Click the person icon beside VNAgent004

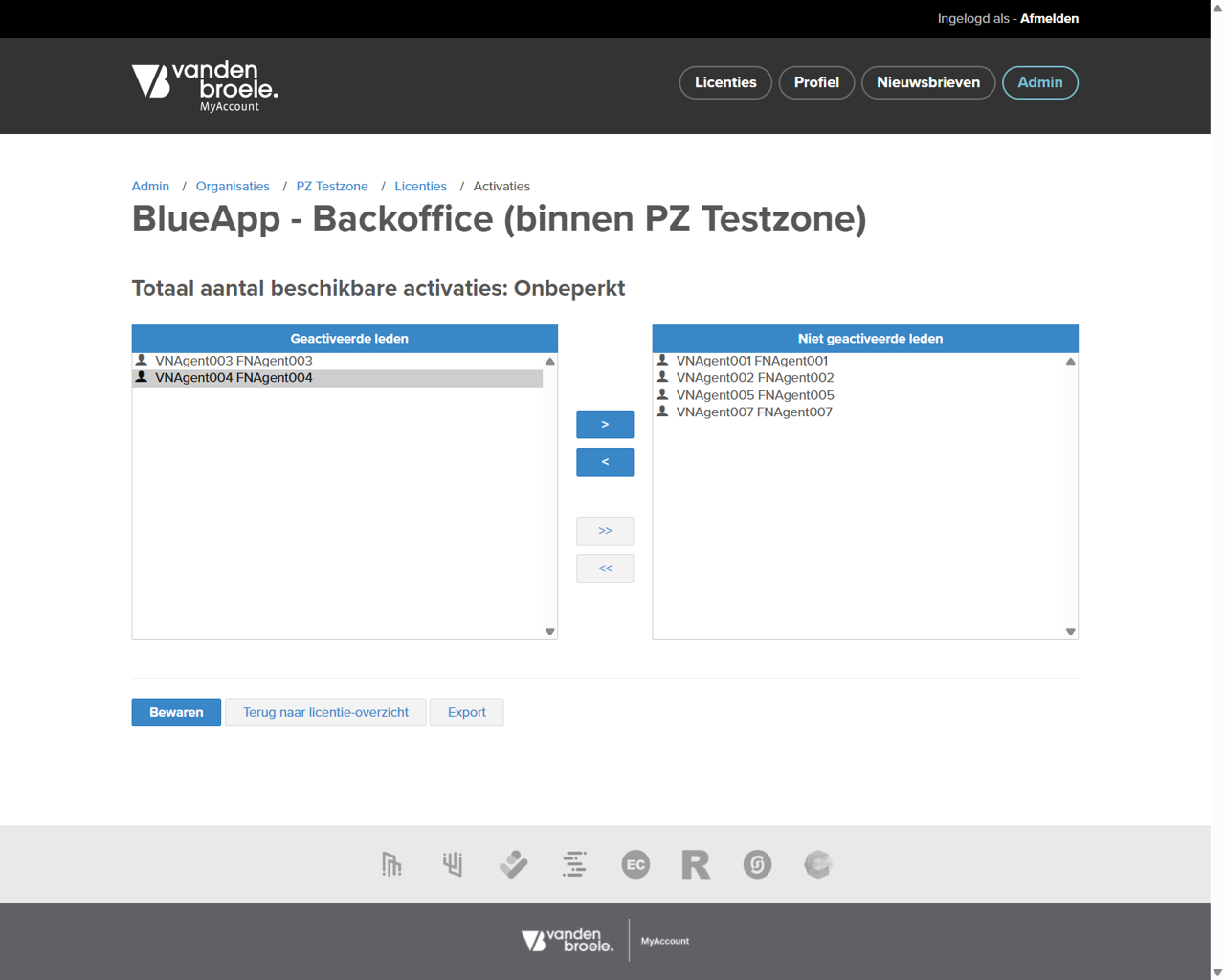[x=142, y=377]
